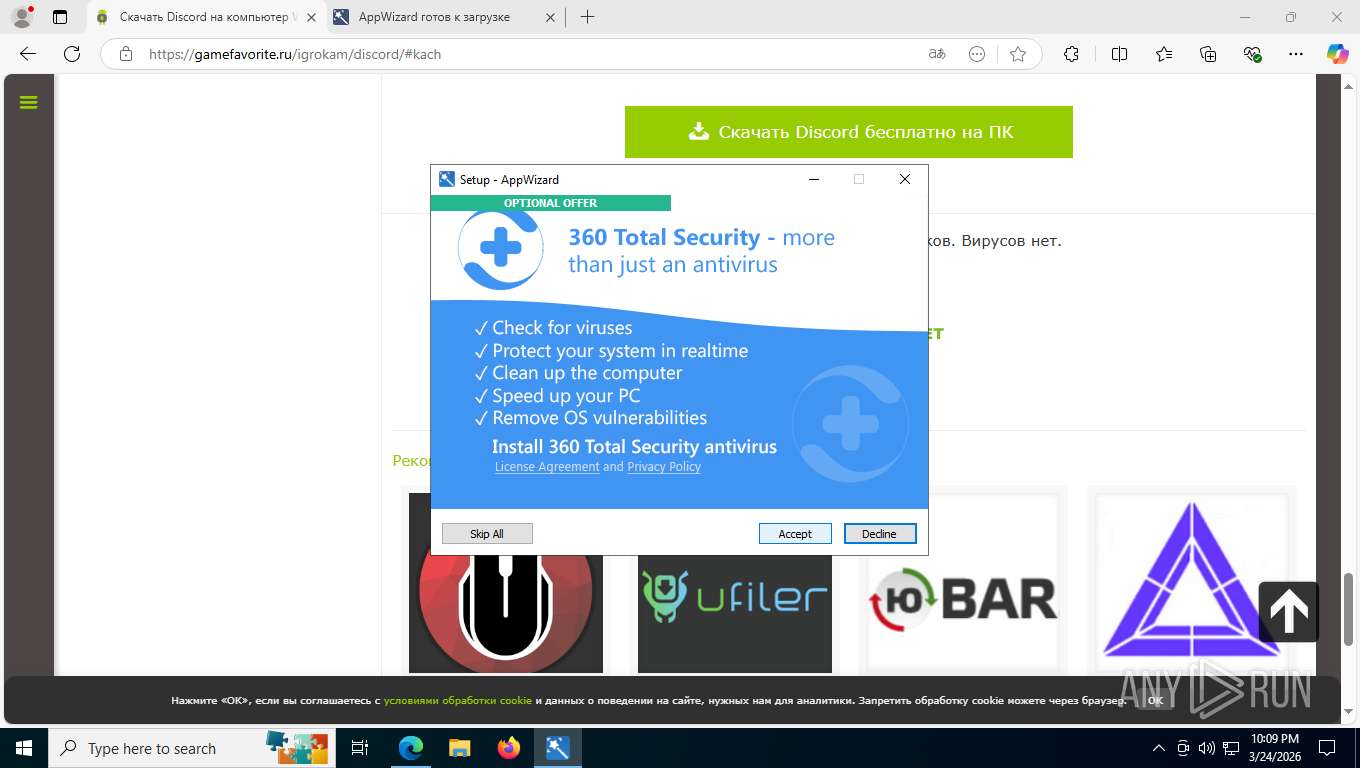This screenshot has height=768, width=1360.
Task: Open the tab actions menu icon
Action: [x=60, y=17]
